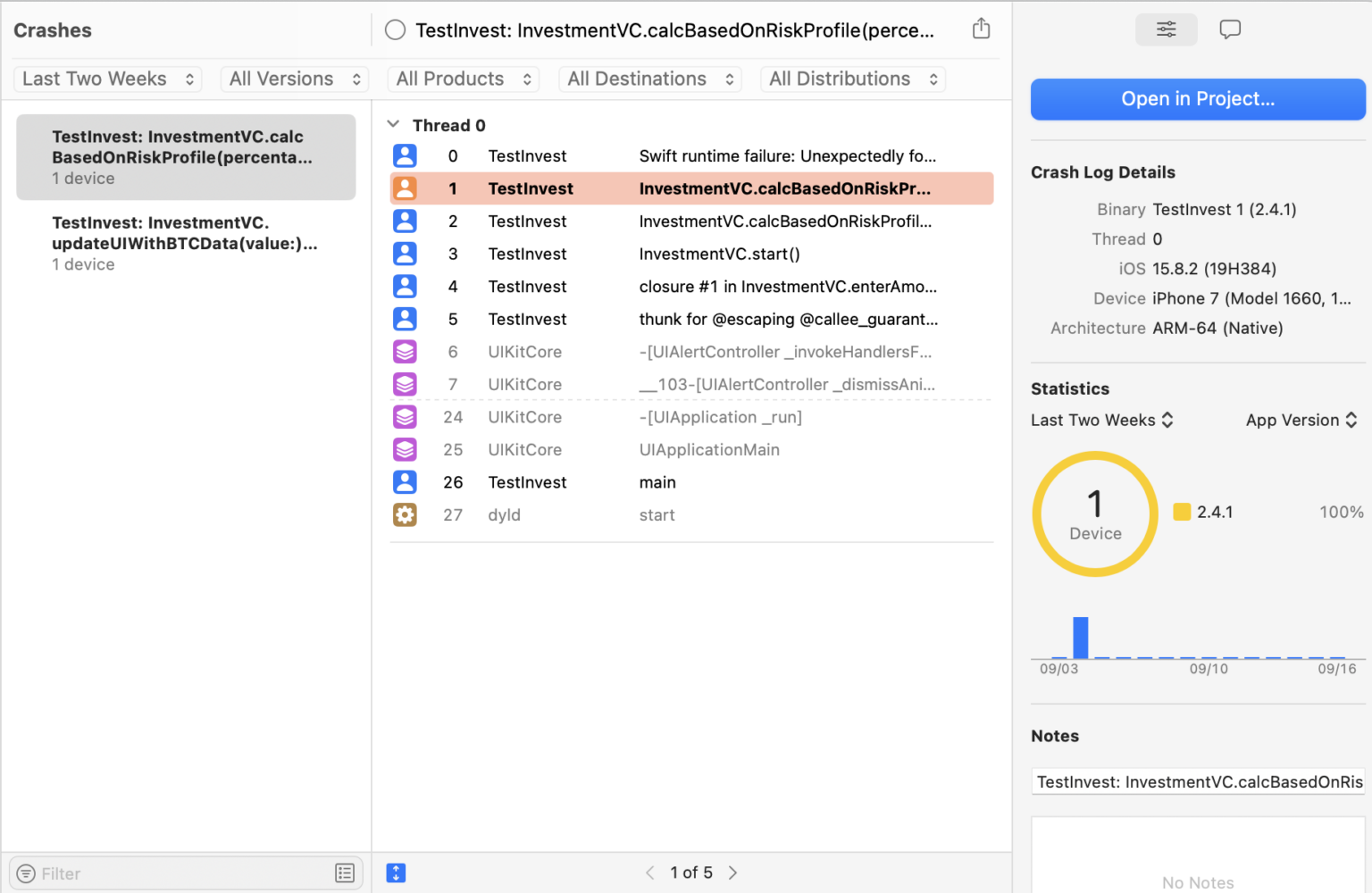Click the dyld gear icon in frame 27
Image resolution: width=1372 pixels, height=893 pixels.
point(405,514)
